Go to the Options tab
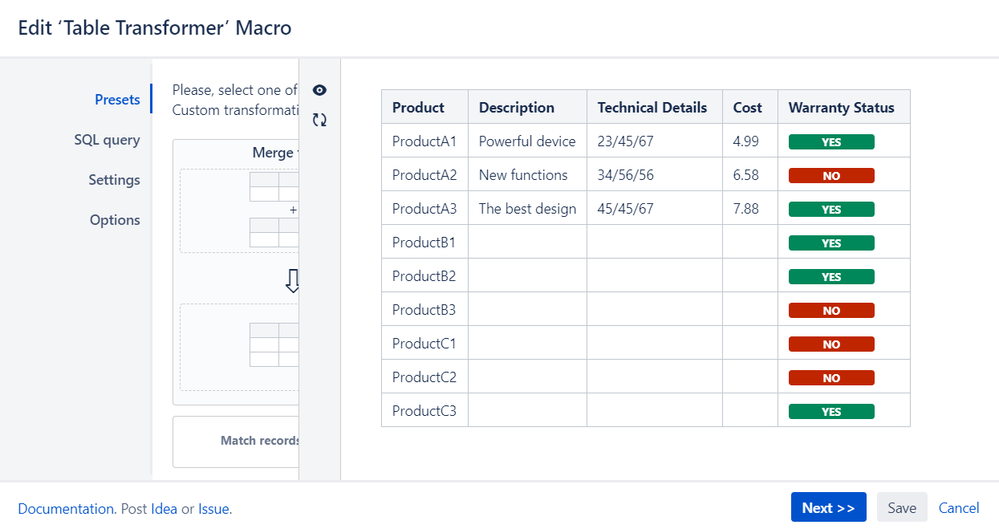The image size is (999, 530). pos(115,220)
